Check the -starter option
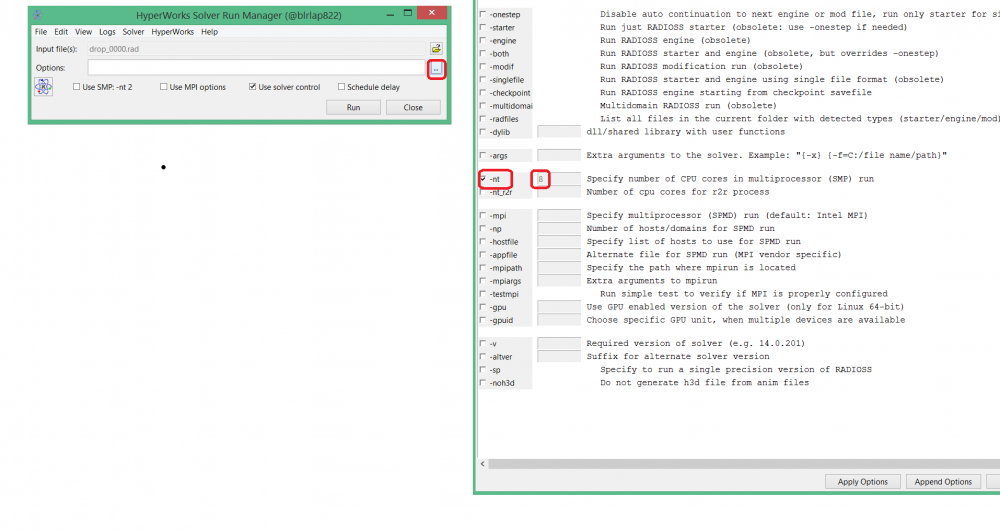This screenshot has height=531, width=1000. (x=483, y=27)
